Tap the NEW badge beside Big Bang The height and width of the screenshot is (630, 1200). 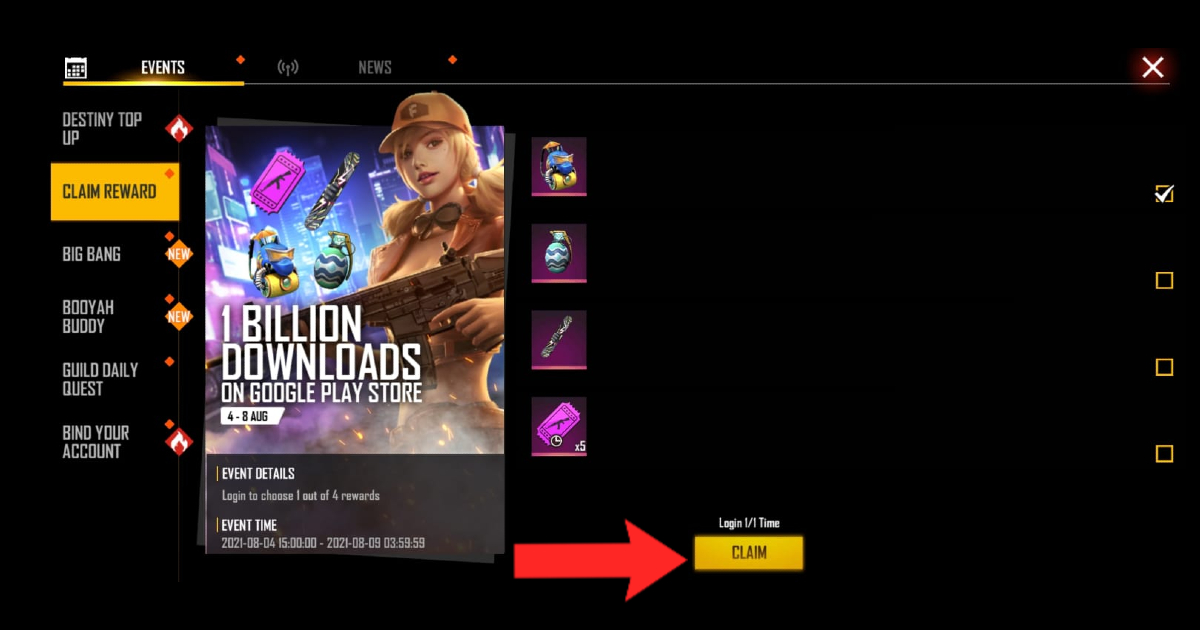(x=179, y=254)
